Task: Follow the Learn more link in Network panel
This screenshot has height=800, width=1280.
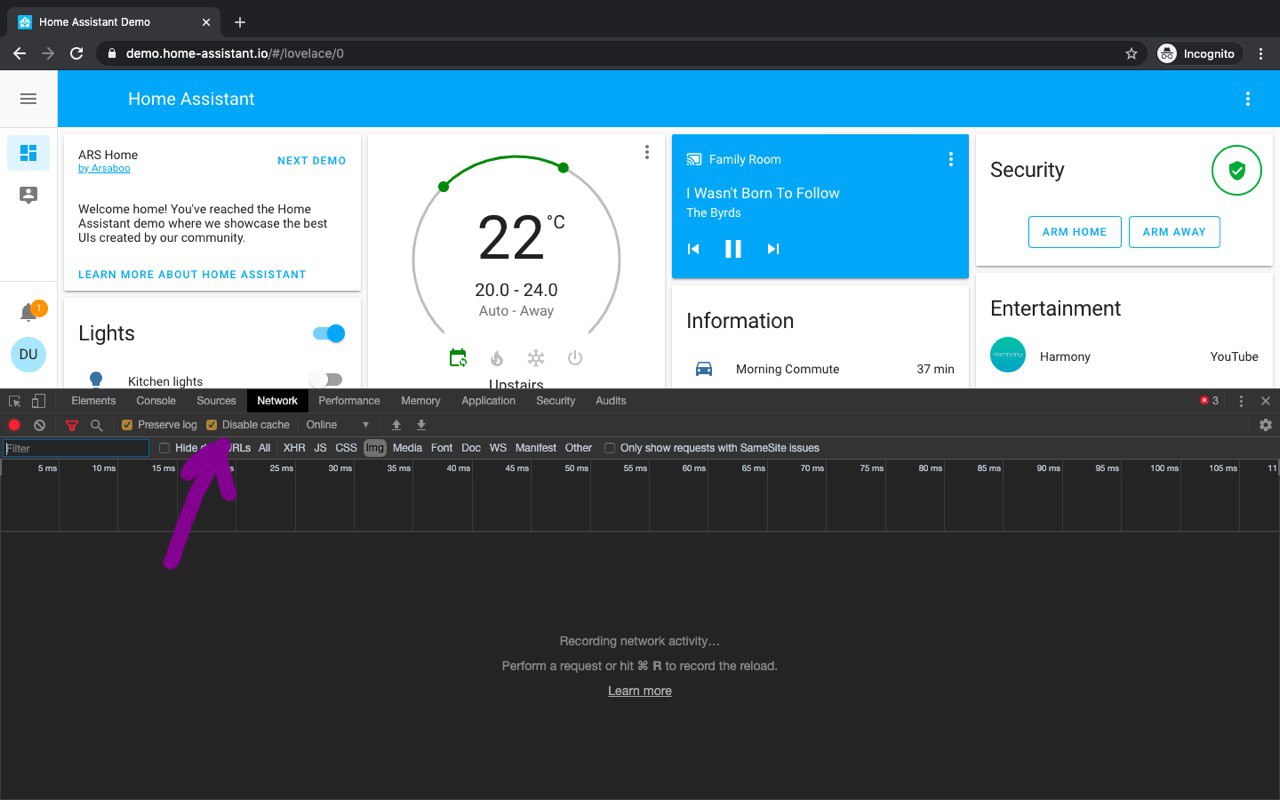Action: (x=640, y=691)
